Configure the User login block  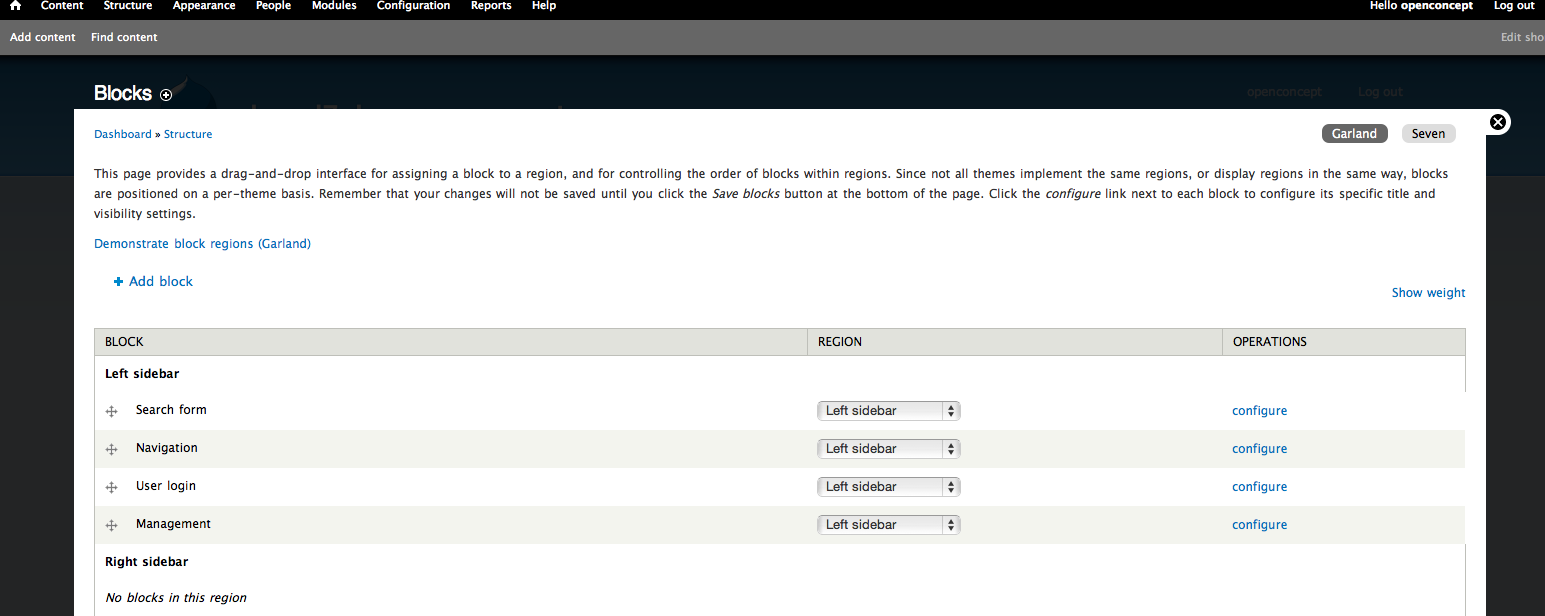pos(1259,486)
